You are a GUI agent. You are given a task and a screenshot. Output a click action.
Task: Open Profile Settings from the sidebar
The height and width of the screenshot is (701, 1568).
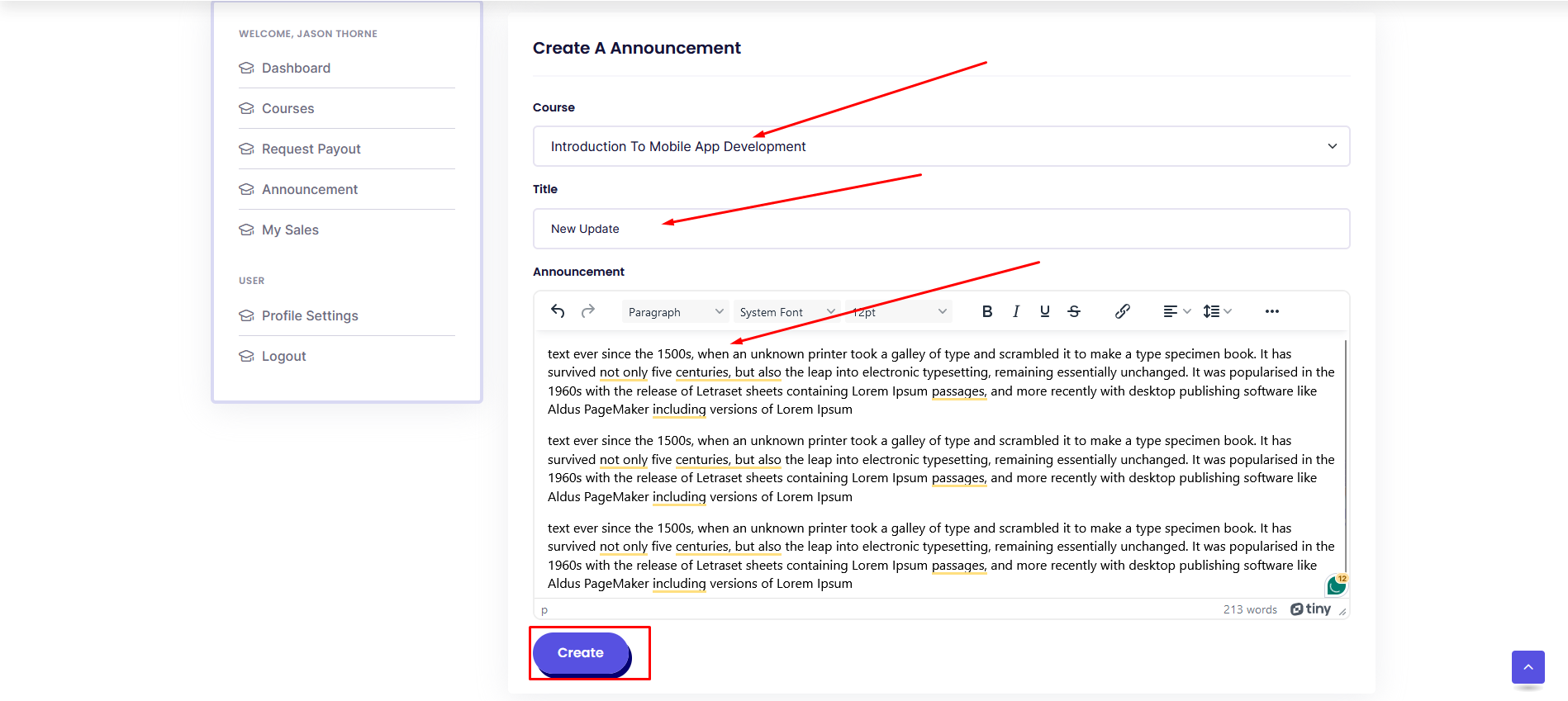[310, 315]
